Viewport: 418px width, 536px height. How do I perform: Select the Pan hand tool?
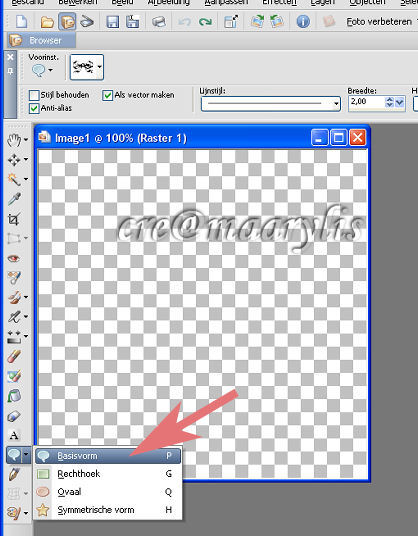(x=14, y=140)
